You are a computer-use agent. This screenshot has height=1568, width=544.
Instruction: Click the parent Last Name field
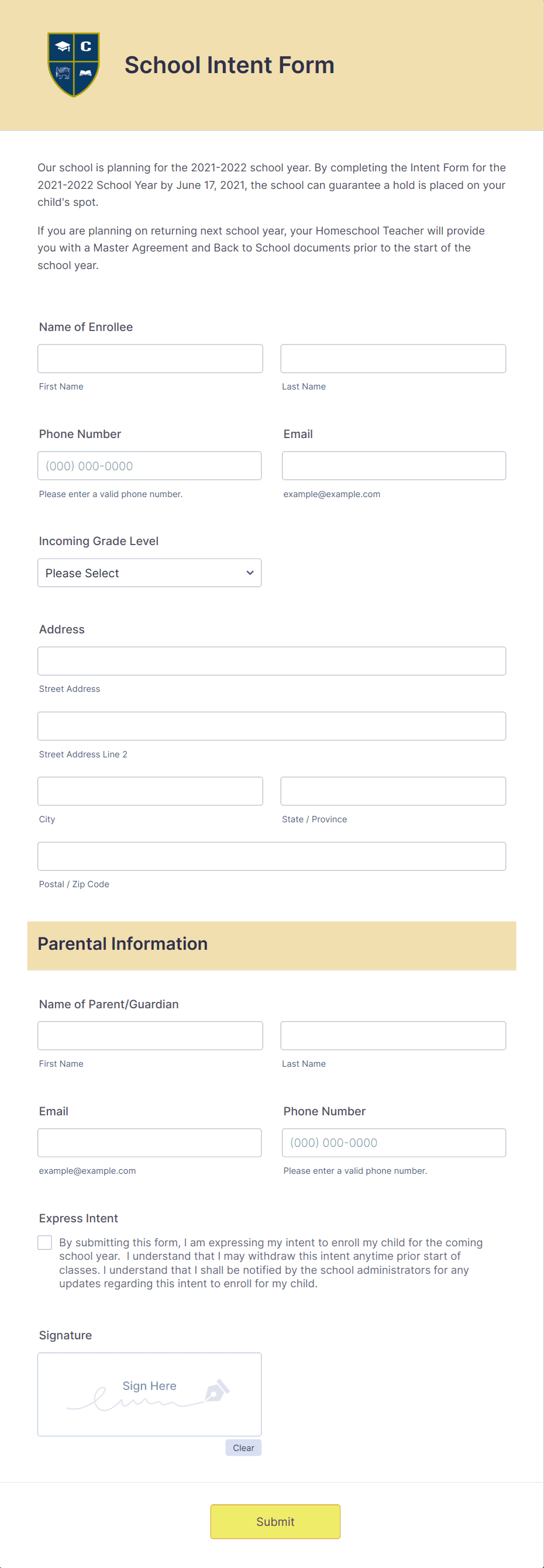pyautogui.click(x=393, y=1036)
